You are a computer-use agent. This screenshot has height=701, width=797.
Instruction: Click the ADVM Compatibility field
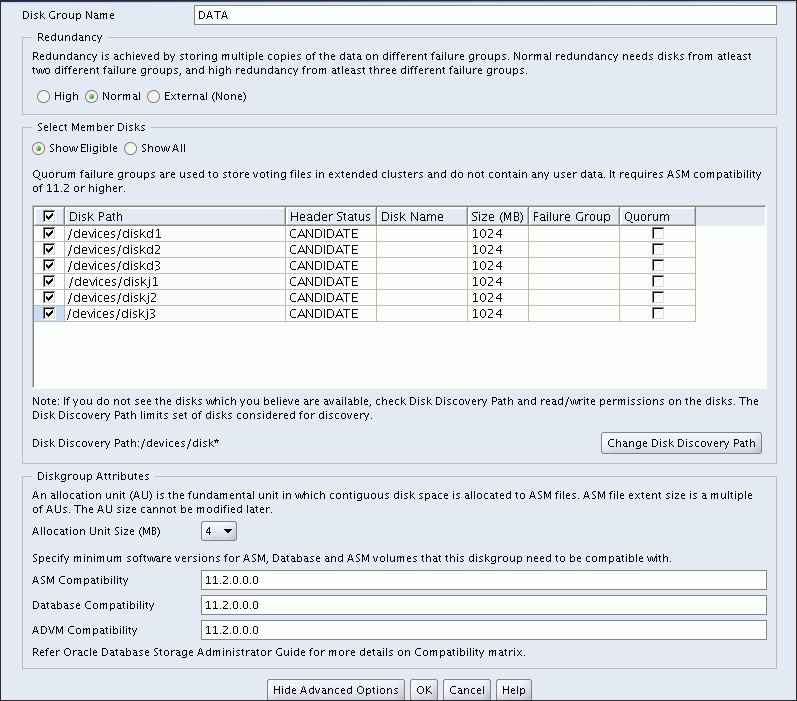tap(483, 630)
